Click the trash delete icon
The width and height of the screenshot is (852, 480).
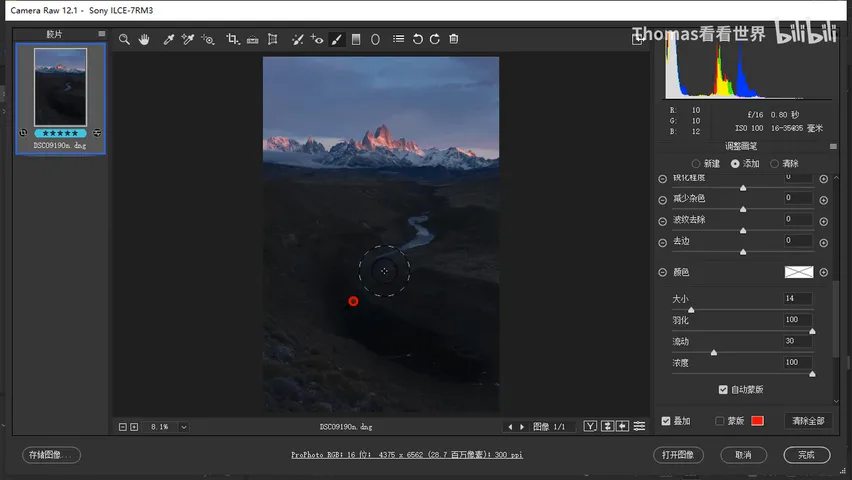tap(454, 39)
